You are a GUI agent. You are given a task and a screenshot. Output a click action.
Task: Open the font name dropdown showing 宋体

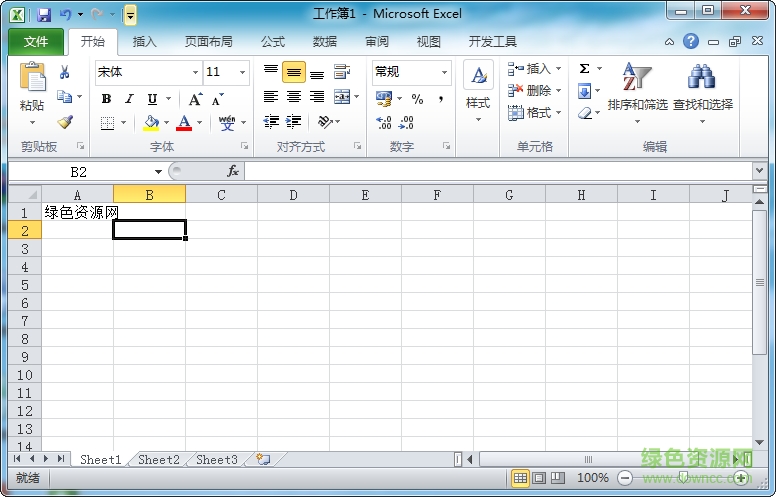point(195,72)
